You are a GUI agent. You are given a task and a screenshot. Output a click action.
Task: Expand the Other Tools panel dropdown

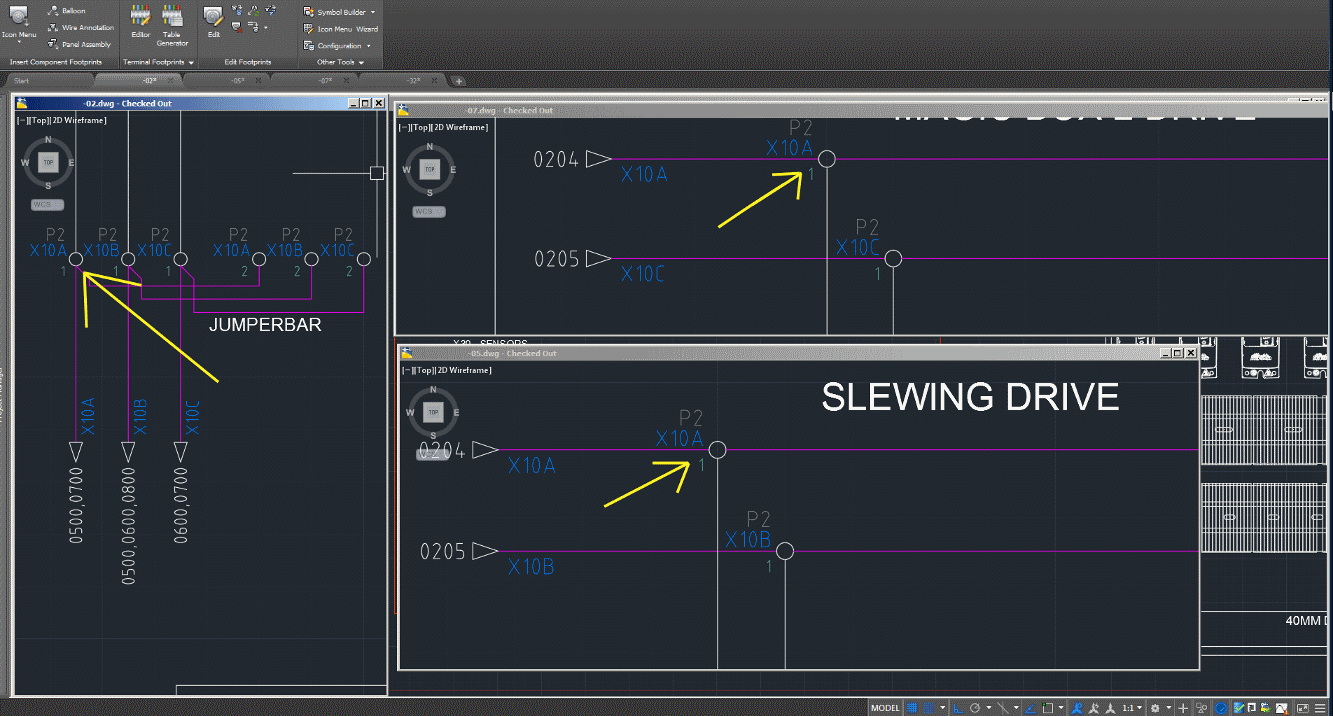click(363, 62)
